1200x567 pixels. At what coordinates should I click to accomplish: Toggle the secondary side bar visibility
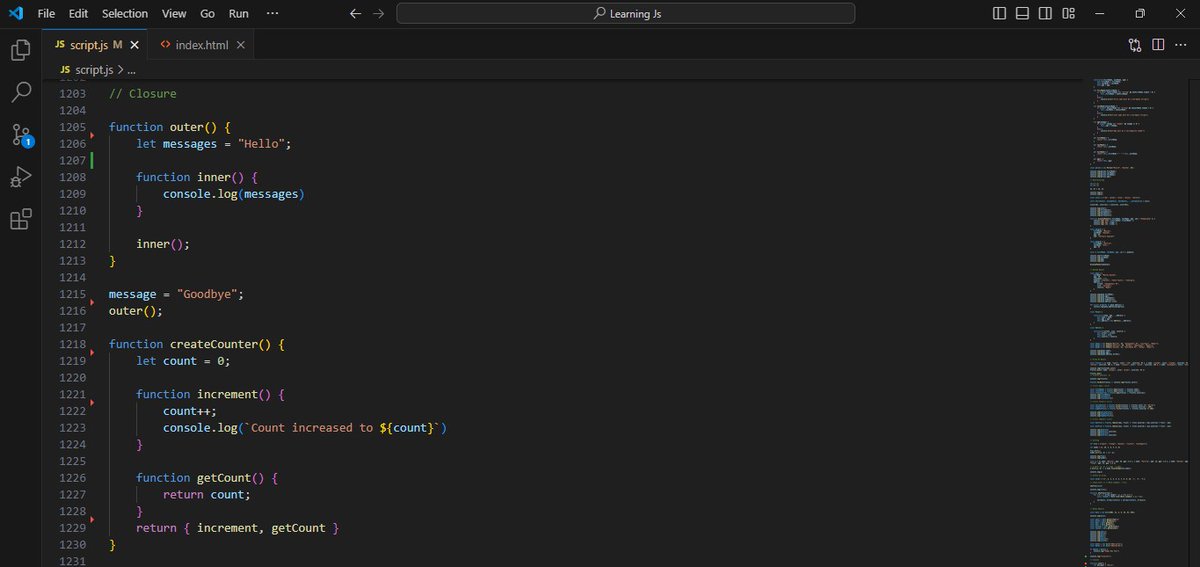pos(1046,14)
